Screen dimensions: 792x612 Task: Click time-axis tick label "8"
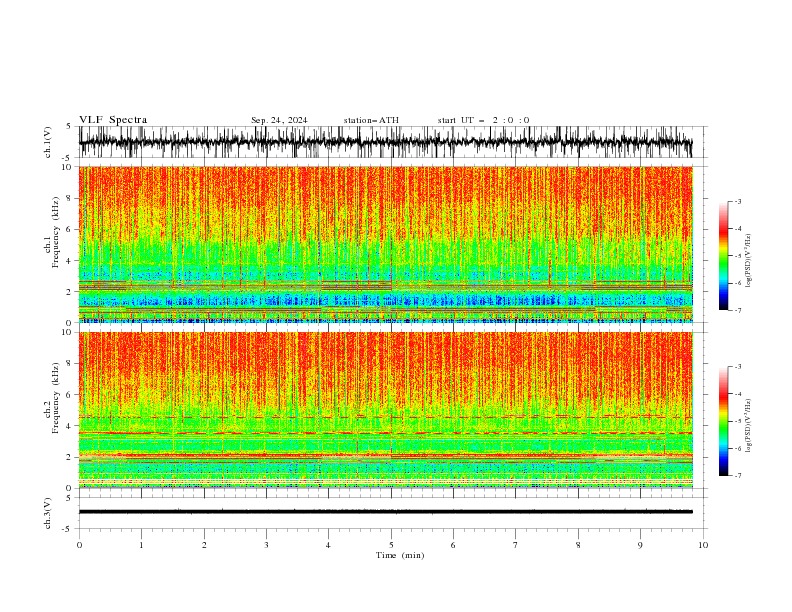tap(578, 545)
